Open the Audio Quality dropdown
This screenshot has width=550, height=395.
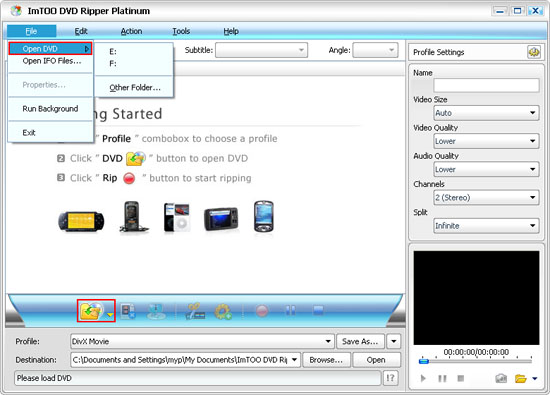tap(486, 169)
